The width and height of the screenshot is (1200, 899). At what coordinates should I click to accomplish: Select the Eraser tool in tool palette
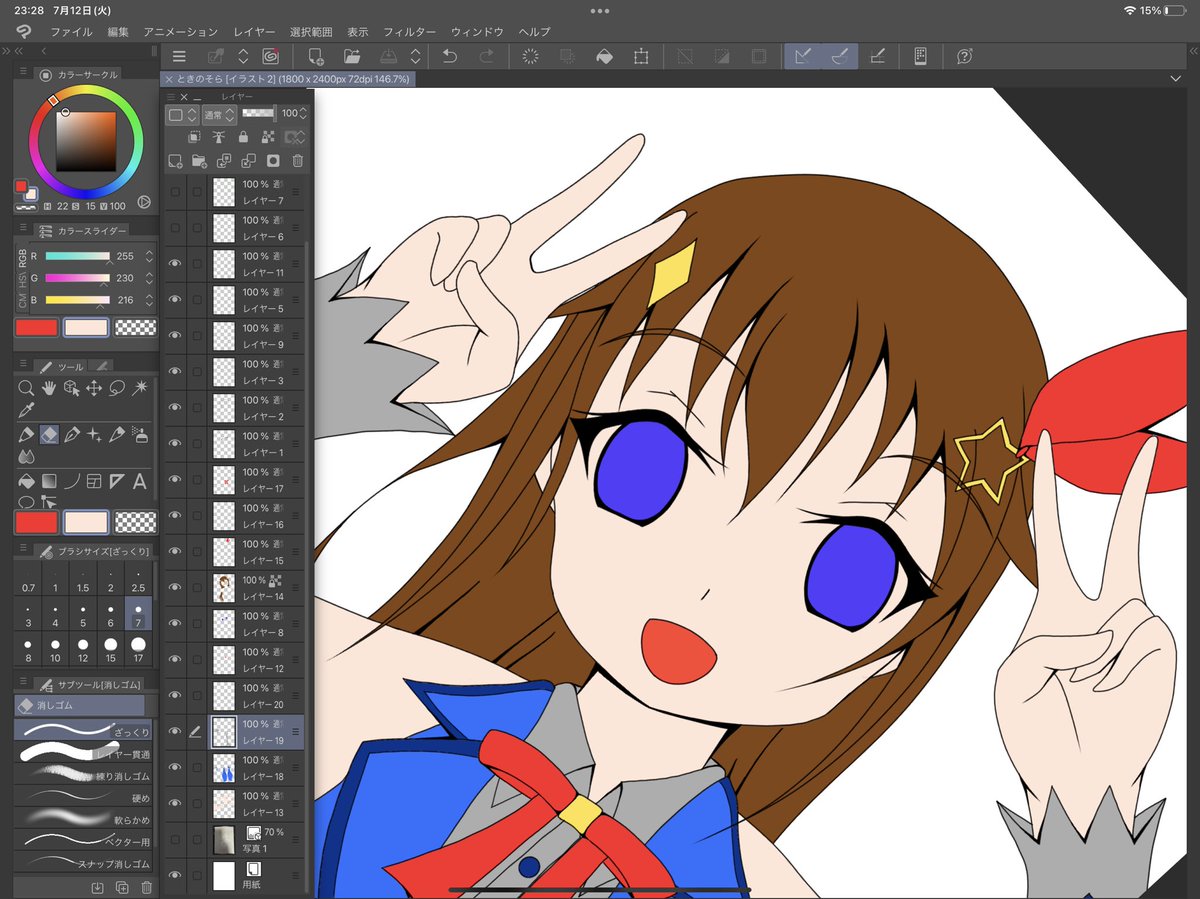[x=49, y=434]
